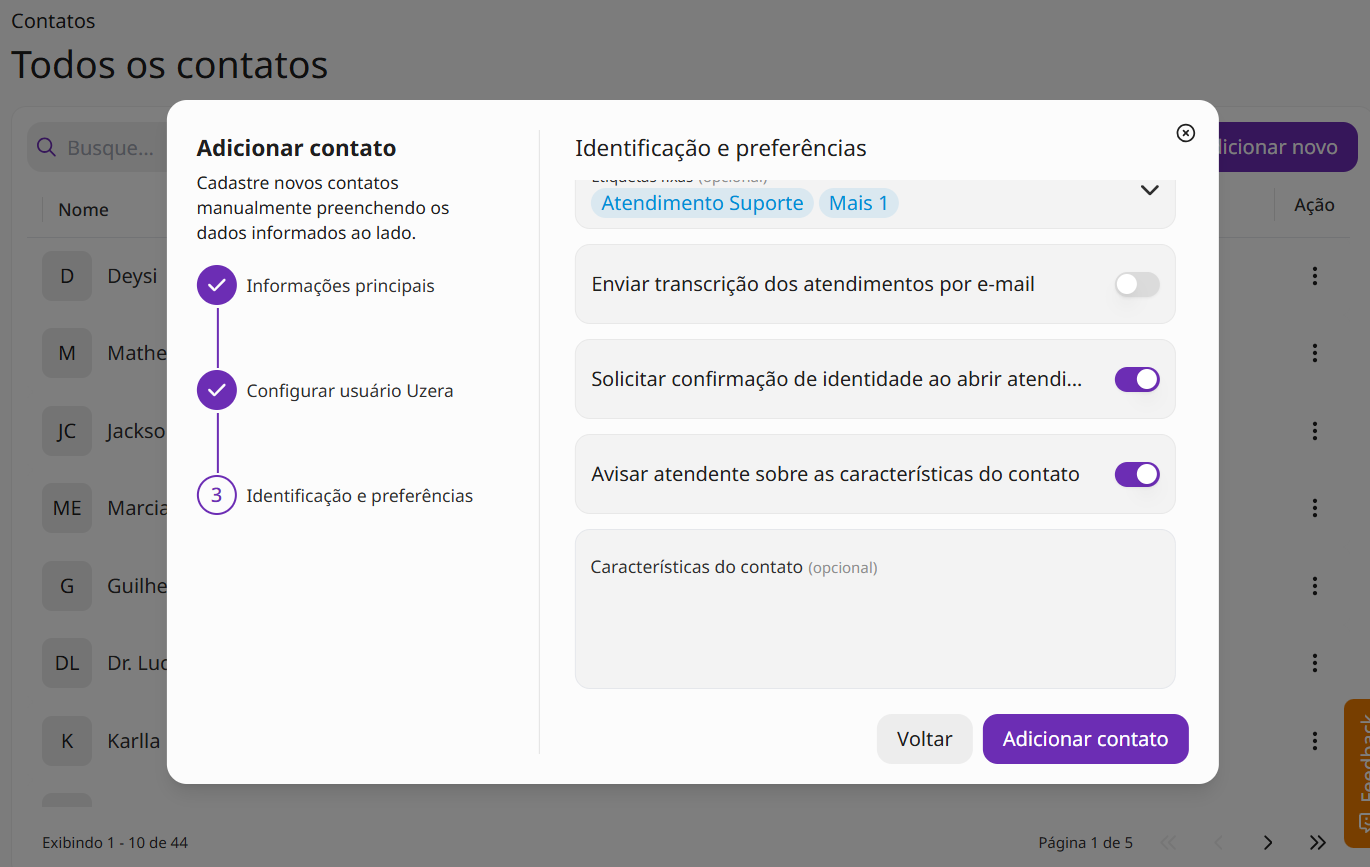Click the Atendimento Suporte tag chip
This screenshot has width=1370, height=867.
[702, 203]
